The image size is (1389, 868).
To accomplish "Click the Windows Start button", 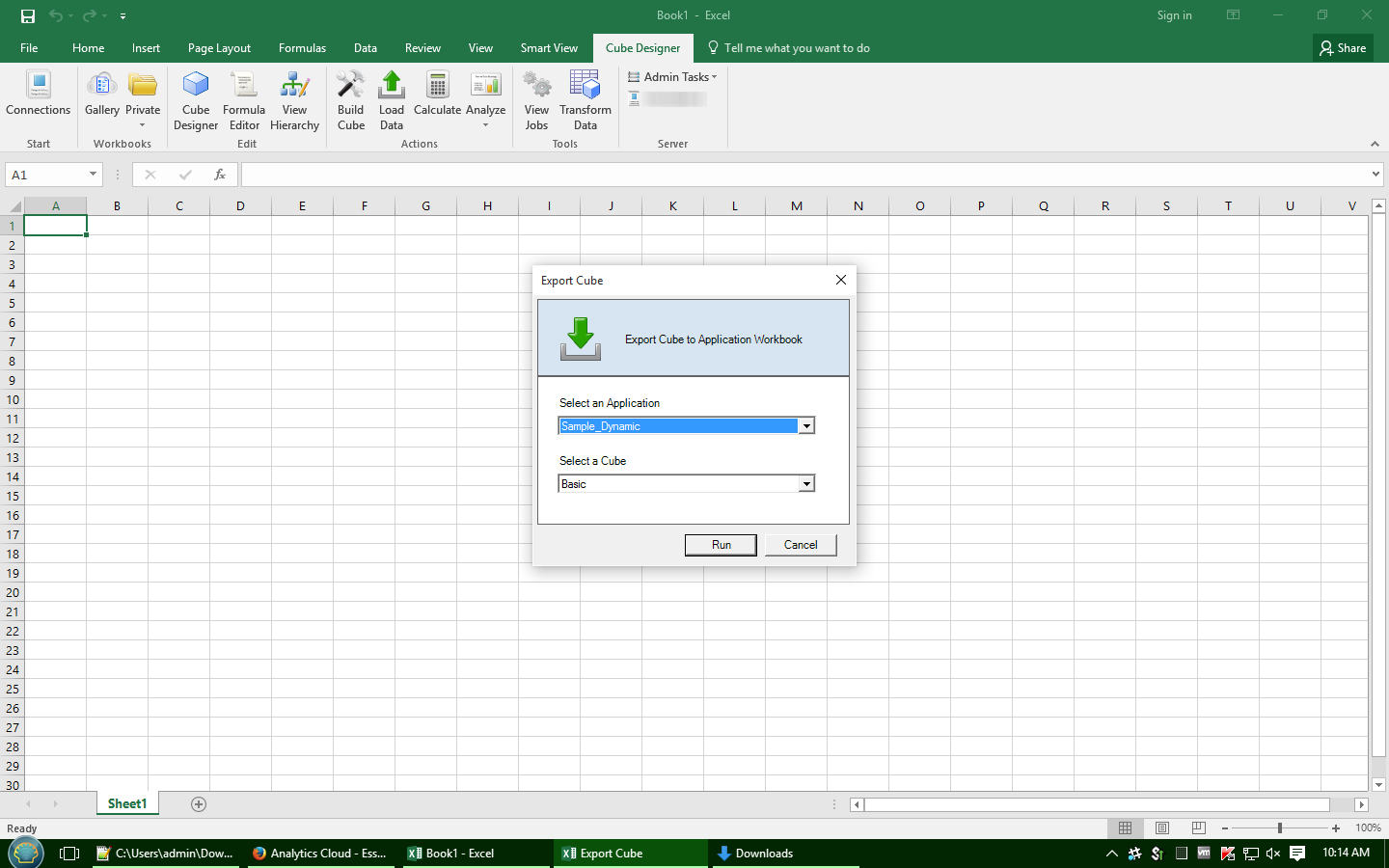I will point(25,854).
